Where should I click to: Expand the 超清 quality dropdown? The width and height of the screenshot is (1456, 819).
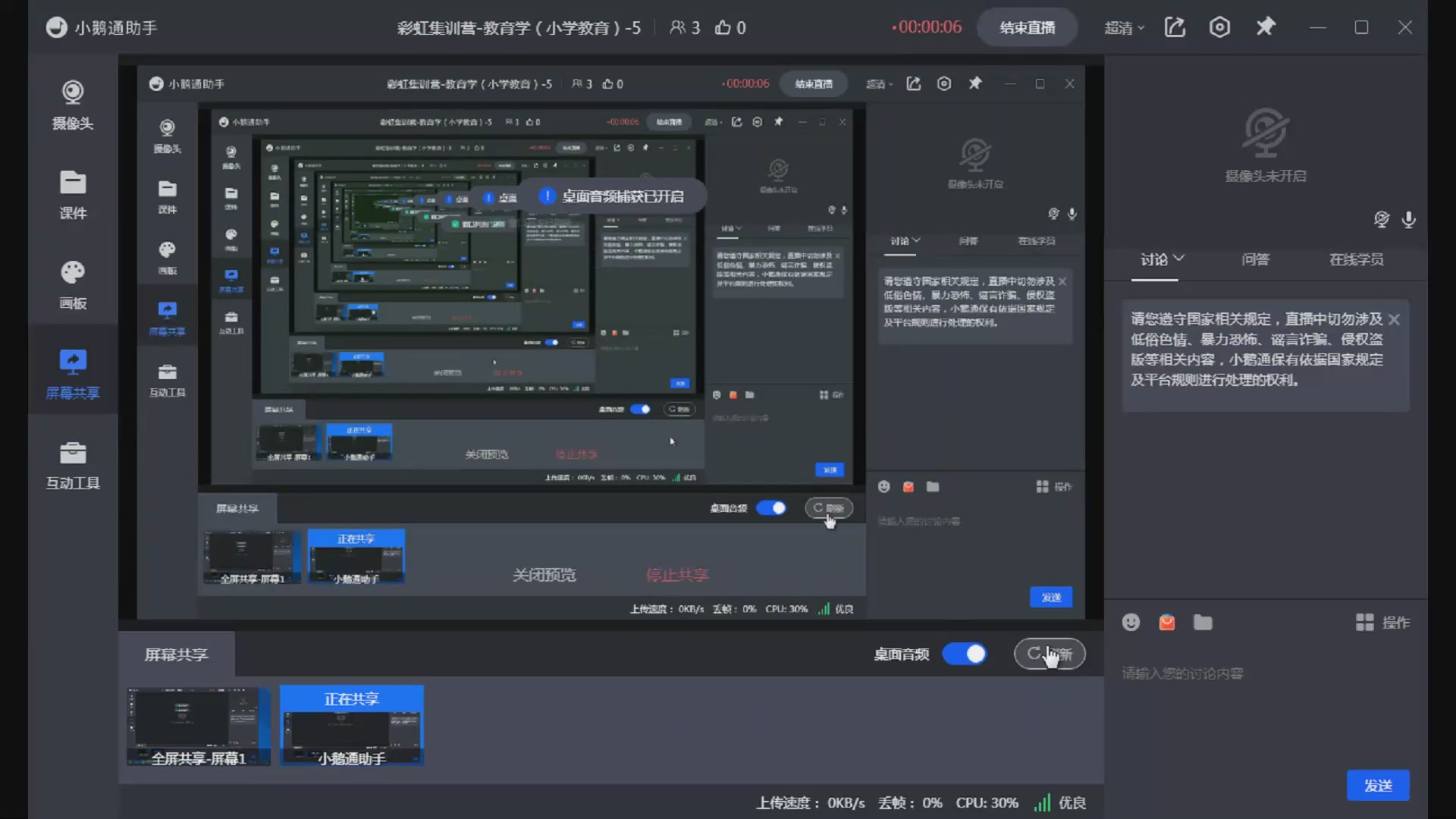tap(1124, 28)
